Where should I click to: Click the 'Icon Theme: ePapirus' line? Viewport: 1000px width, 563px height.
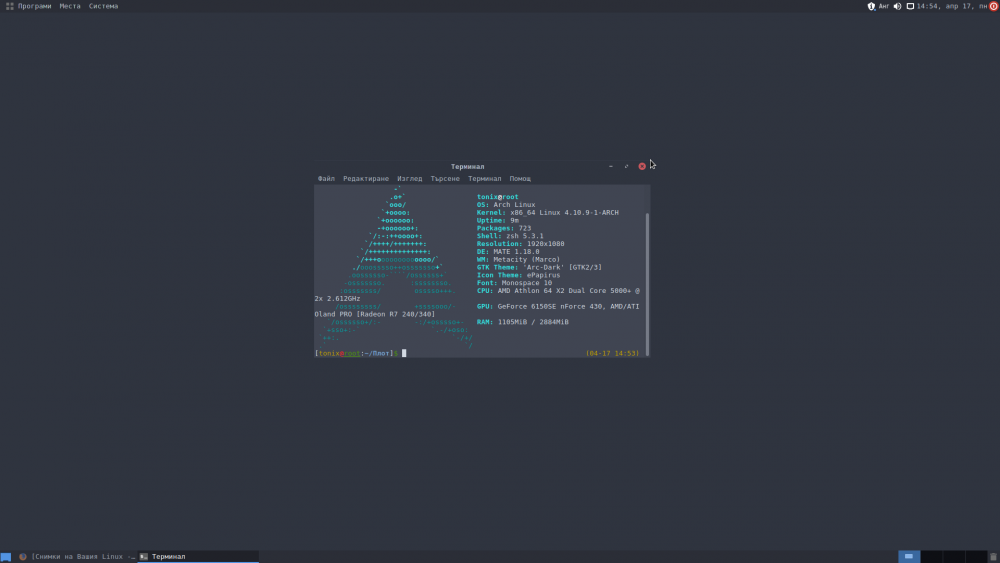click(518, 275)
